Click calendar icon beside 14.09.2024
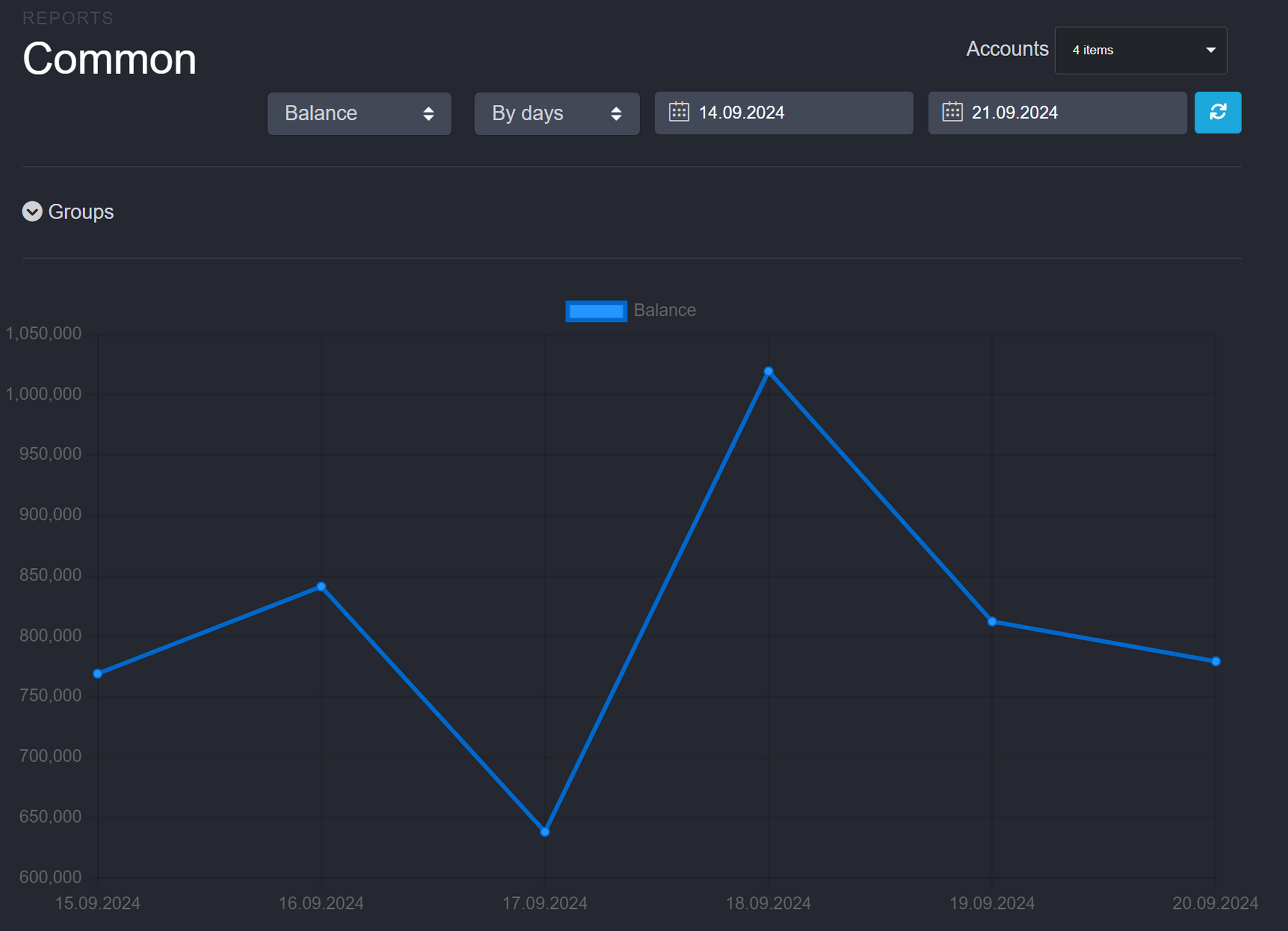The height and width of the screenshot is (931, 1288). pyautogui.click(x=679, y=112)
